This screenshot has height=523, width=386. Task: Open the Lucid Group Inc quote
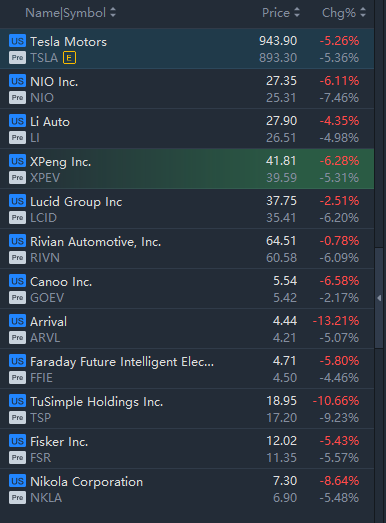point(187,209)
